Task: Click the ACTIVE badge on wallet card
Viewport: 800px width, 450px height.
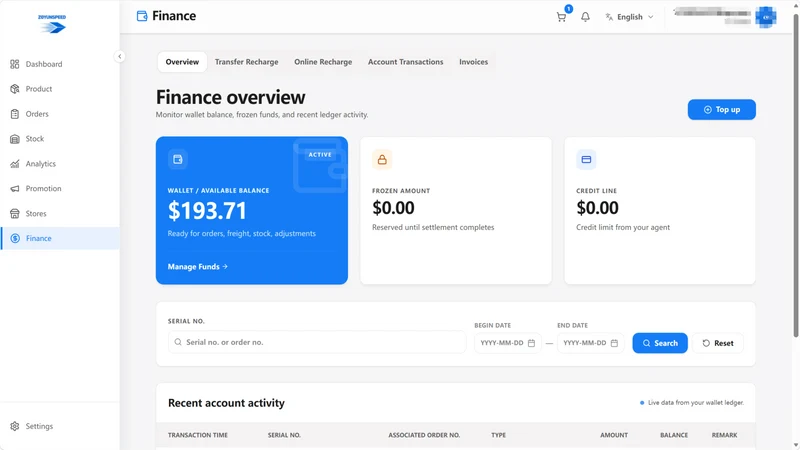Action: (320, 155)
